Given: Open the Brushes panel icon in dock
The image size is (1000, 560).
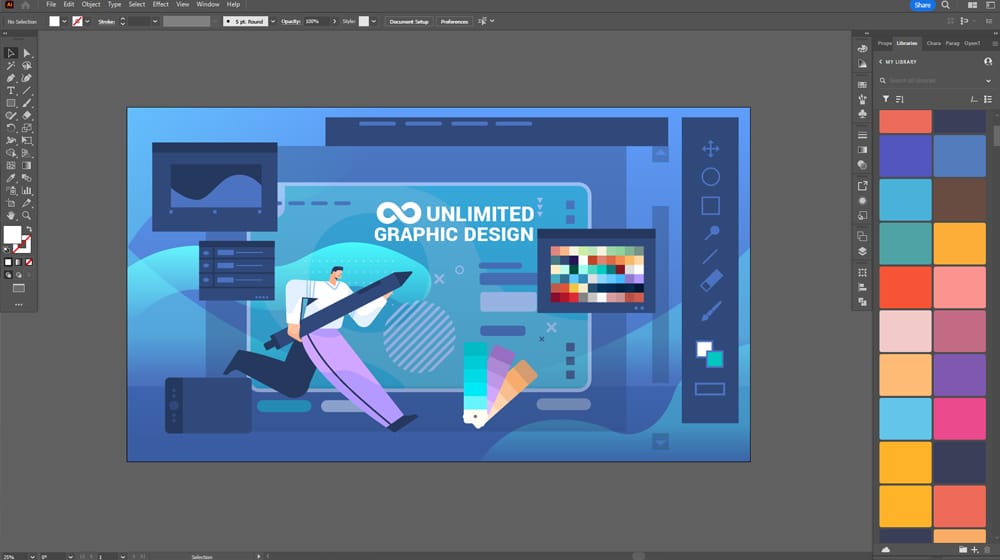Looking at the screenshot, I should coord(862,99).
